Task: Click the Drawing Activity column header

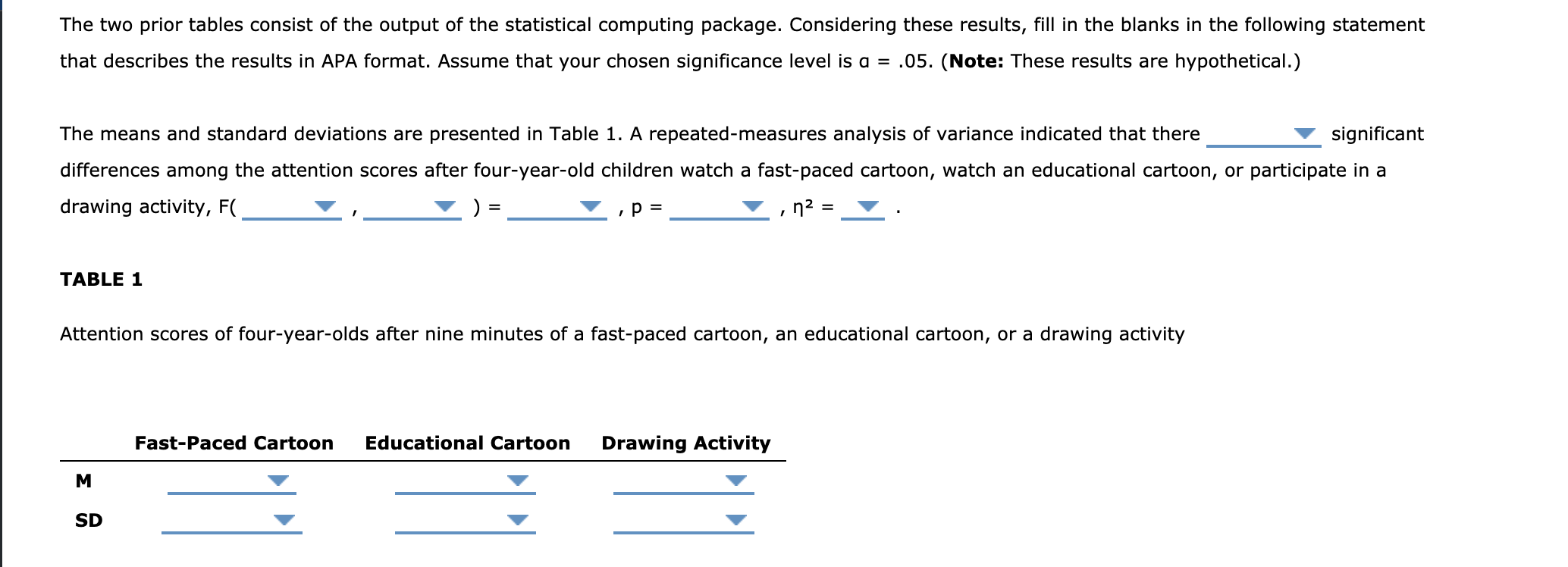Action: point(685,443)
